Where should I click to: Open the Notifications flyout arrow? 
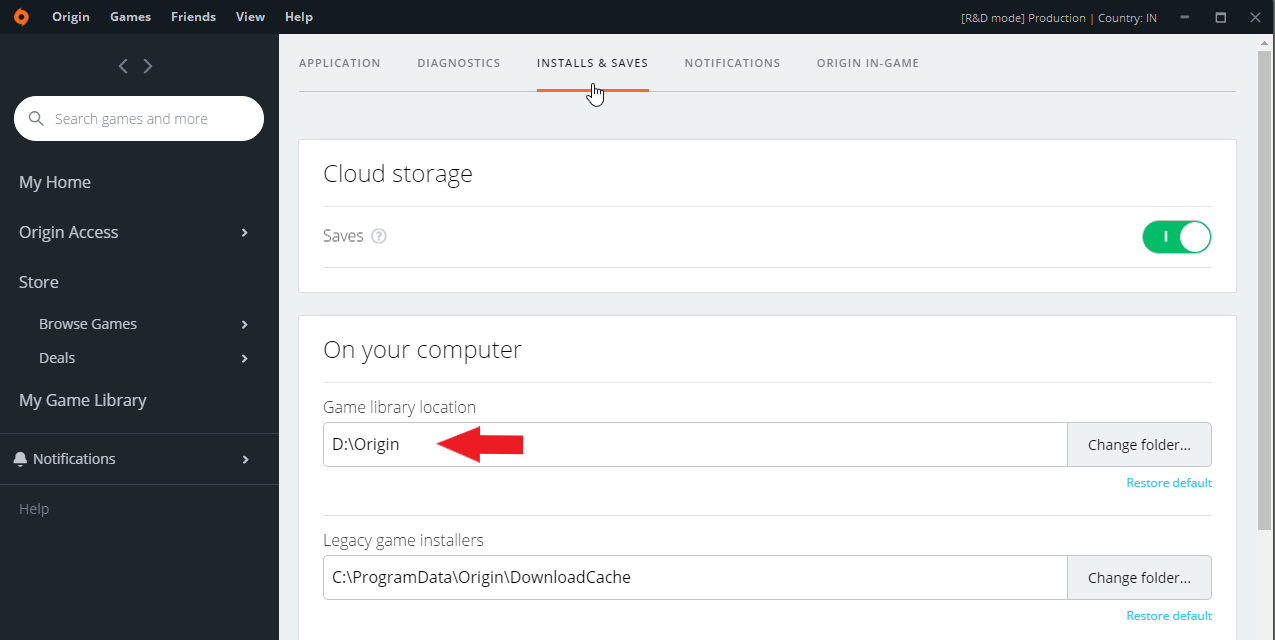pyautogui.click(x=245, y=460)
